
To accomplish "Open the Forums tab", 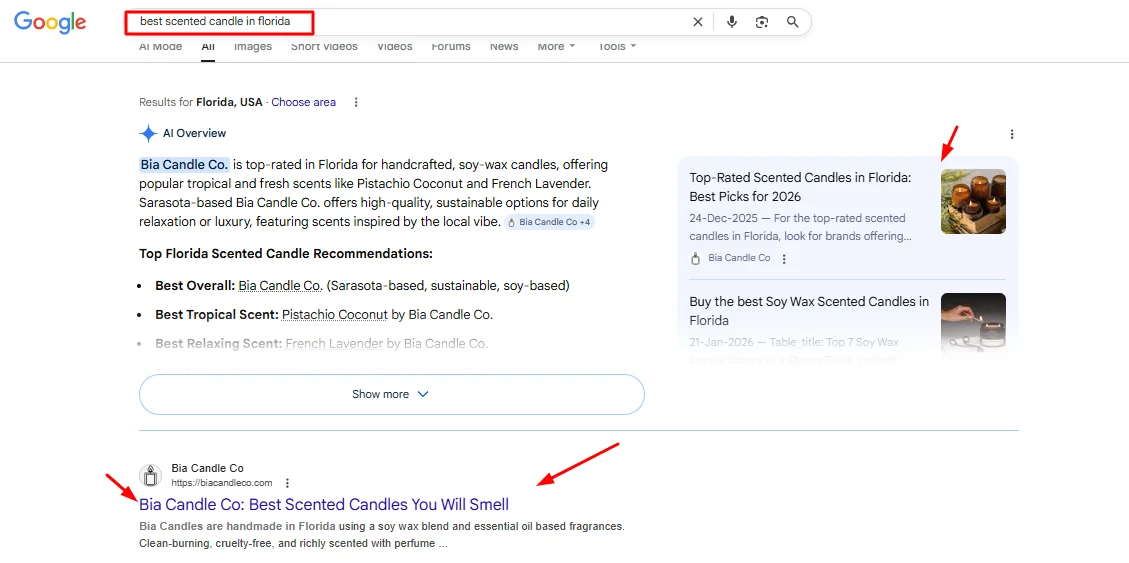I will pyautogui.click(x=451, y=46).
